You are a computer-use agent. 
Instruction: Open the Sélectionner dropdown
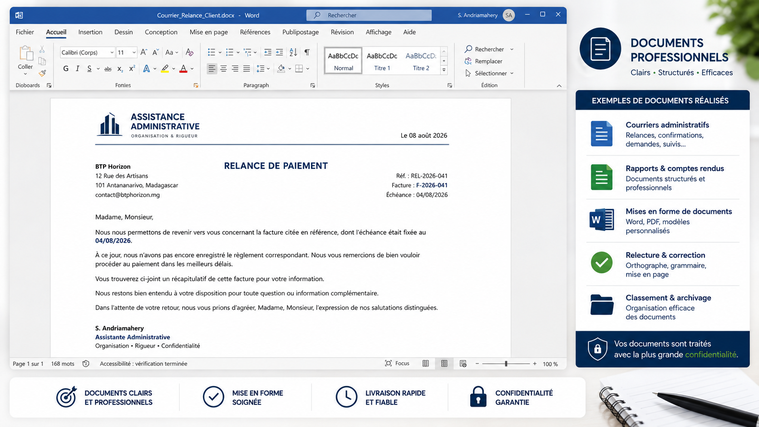489,74
